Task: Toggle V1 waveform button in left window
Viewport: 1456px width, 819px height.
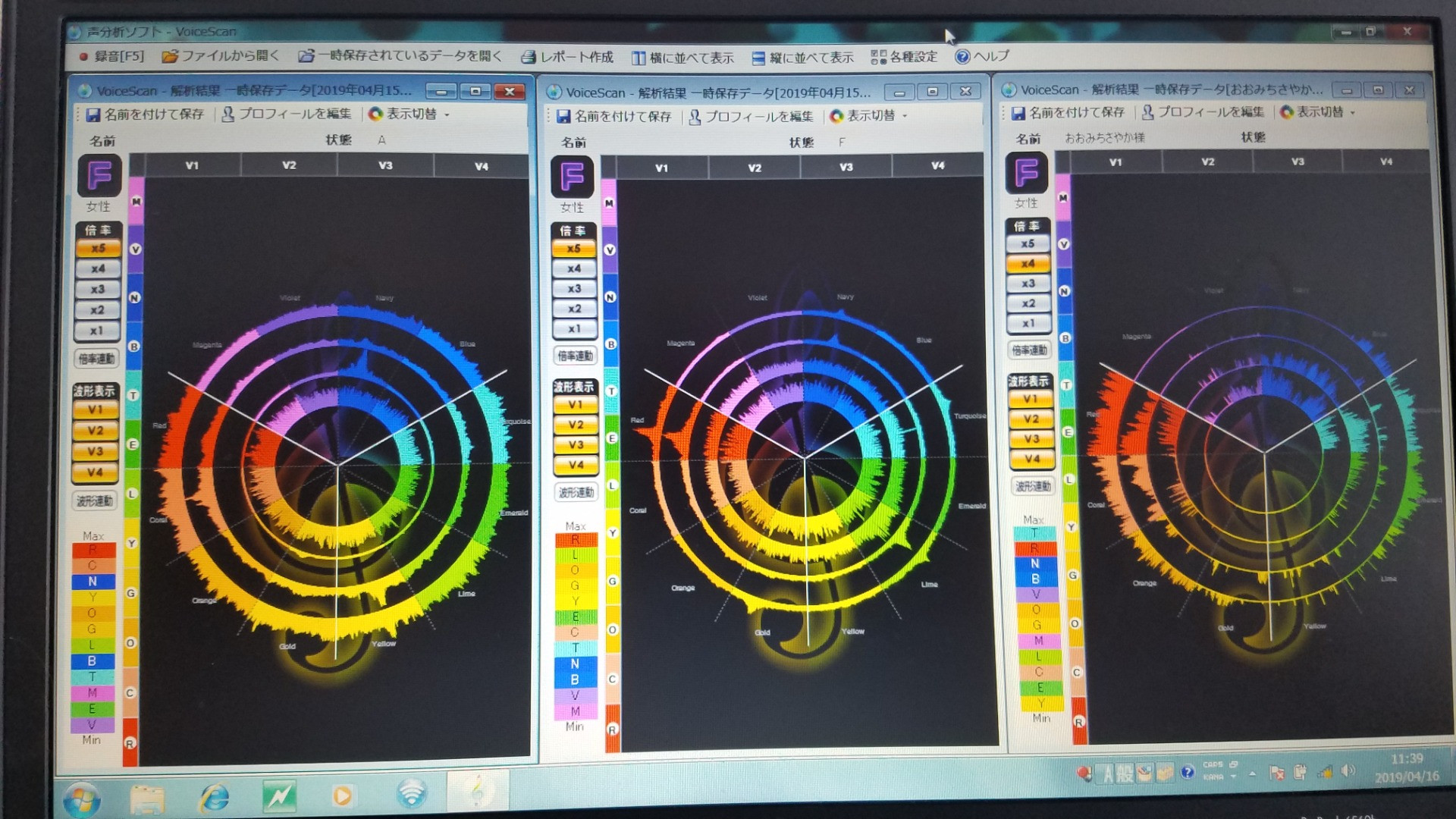Action: (95, 409)
